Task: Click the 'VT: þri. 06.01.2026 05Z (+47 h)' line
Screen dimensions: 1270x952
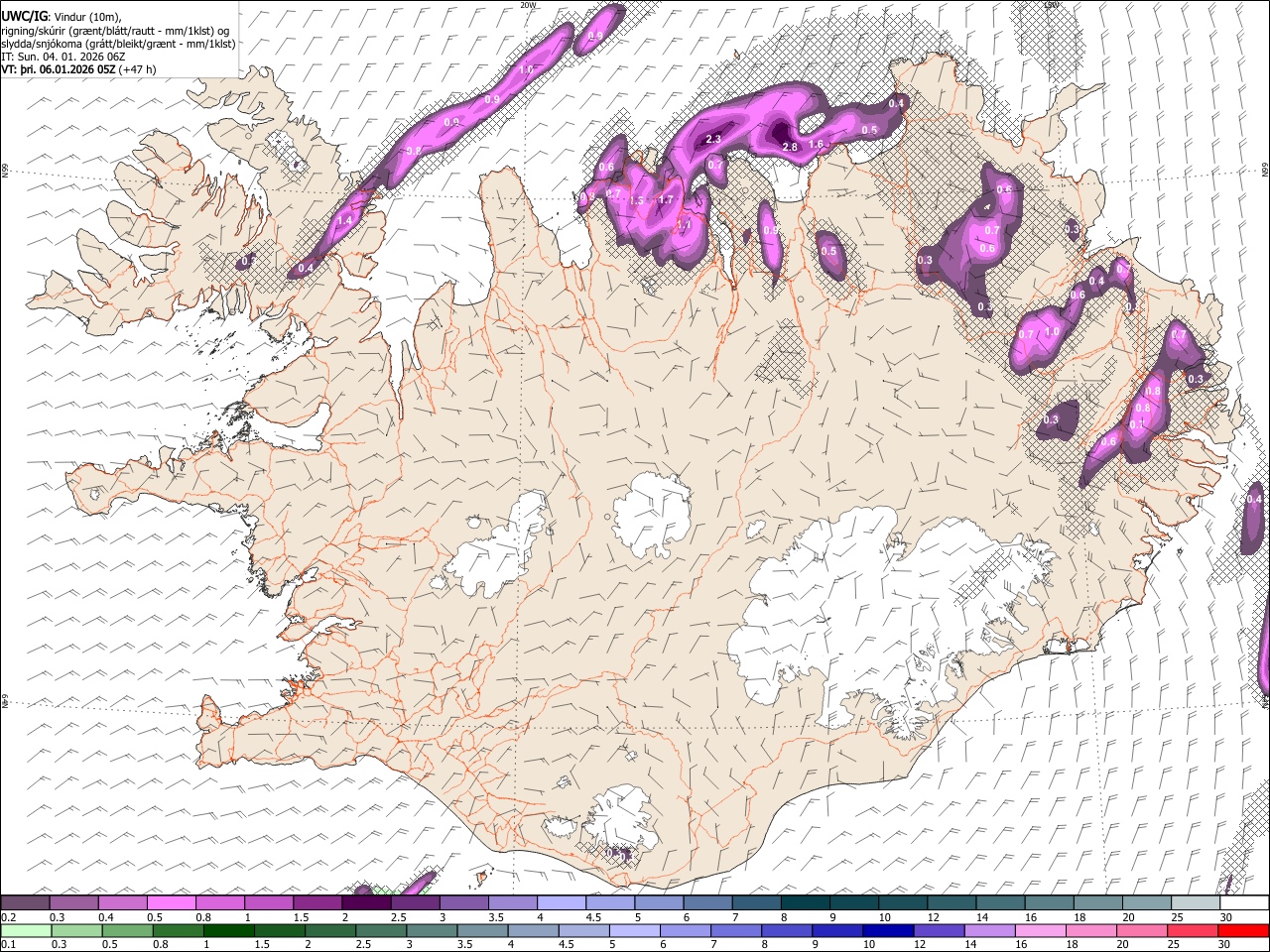Action: click(x=78, y=69)
